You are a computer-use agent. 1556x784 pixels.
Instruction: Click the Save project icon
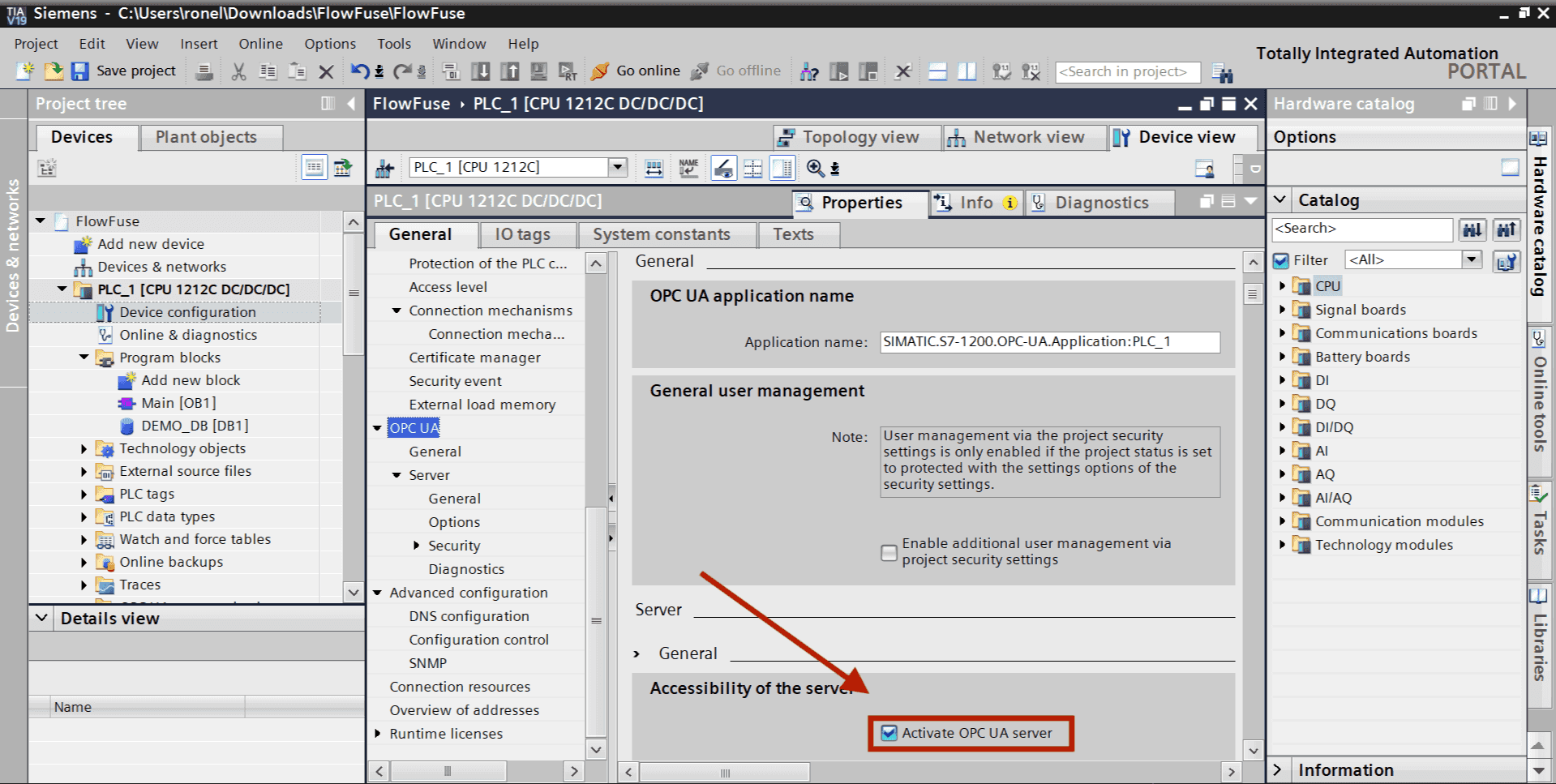79,71
